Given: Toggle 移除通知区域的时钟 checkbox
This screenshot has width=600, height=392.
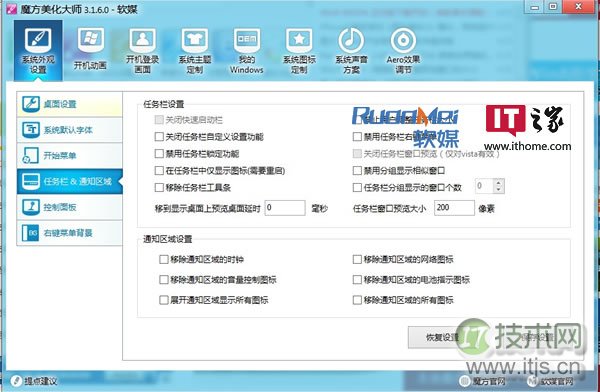Looking at the screenshot, I should click(163, 260).
